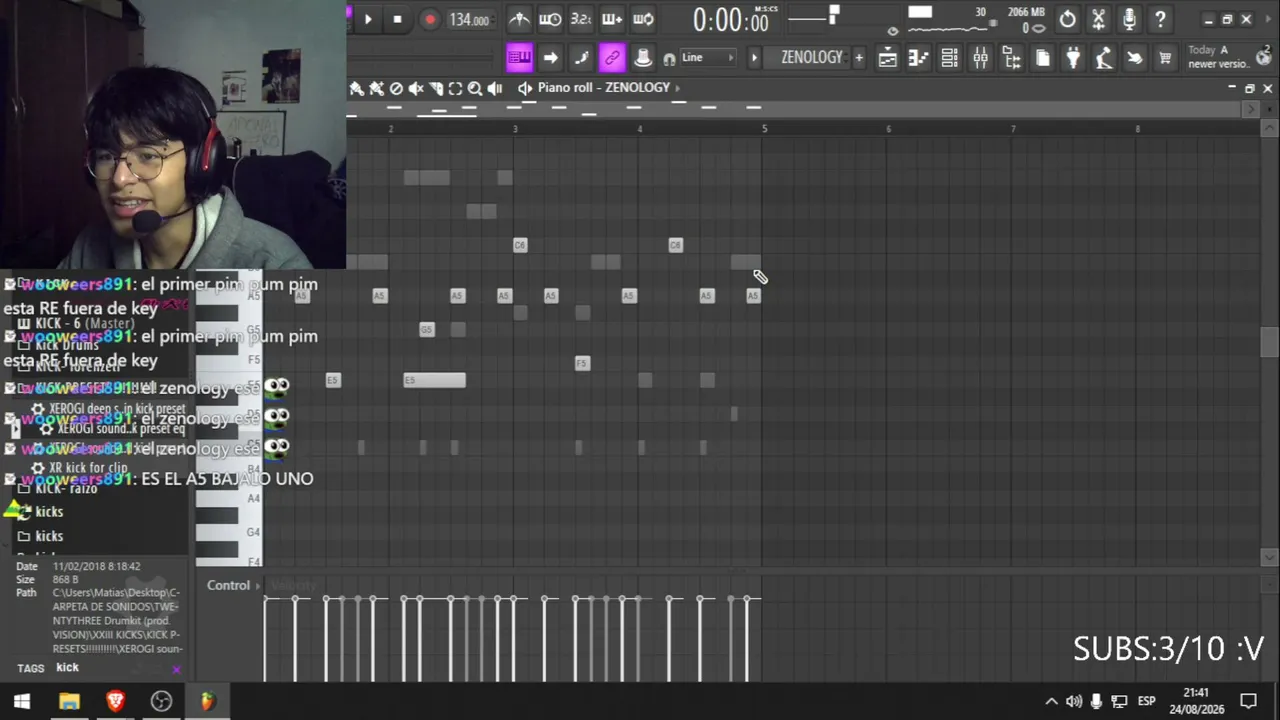Open the Mixer icon
This screenshot has width=1280, height=720.
(980, 58)
